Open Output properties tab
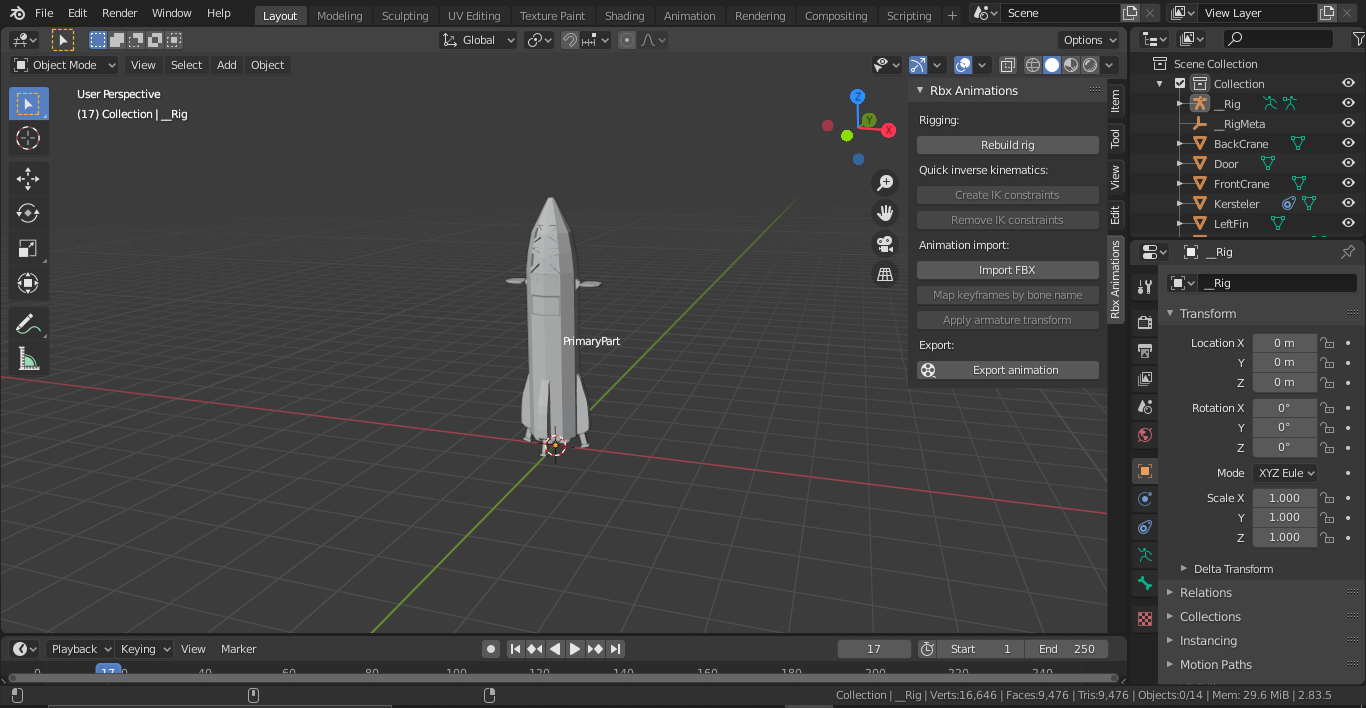This screenshot has height=708, width=1366. [x=1145, y=351]
